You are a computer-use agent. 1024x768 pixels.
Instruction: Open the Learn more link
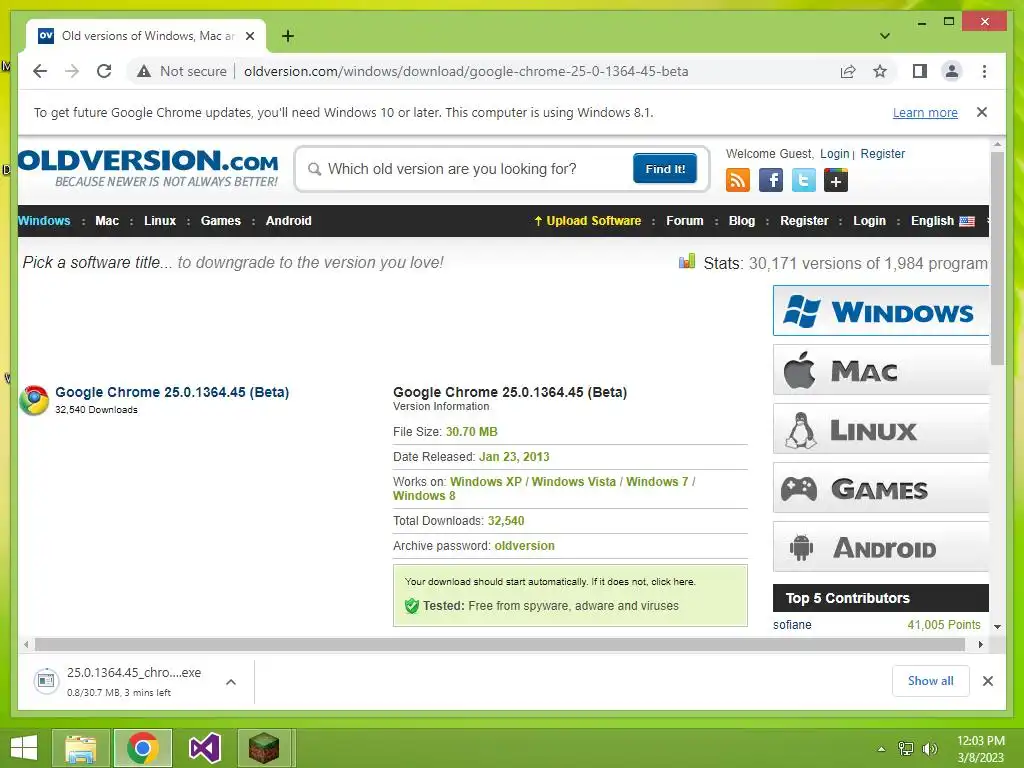[925, 112]
